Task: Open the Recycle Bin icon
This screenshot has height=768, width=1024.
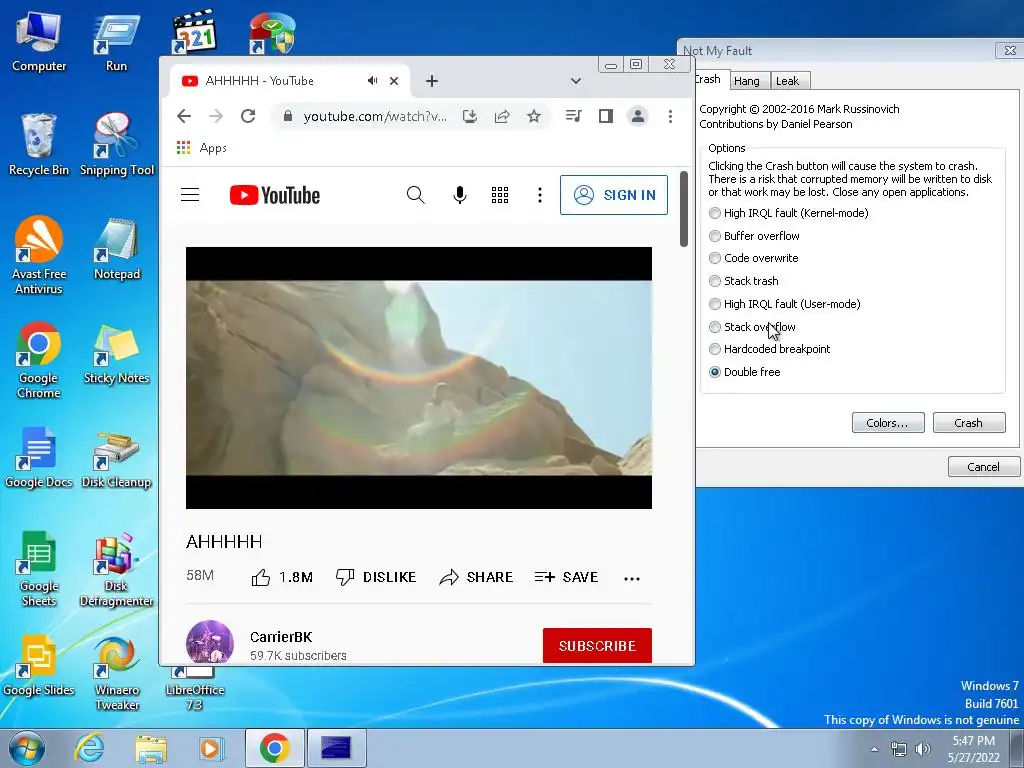Action: 39,145
